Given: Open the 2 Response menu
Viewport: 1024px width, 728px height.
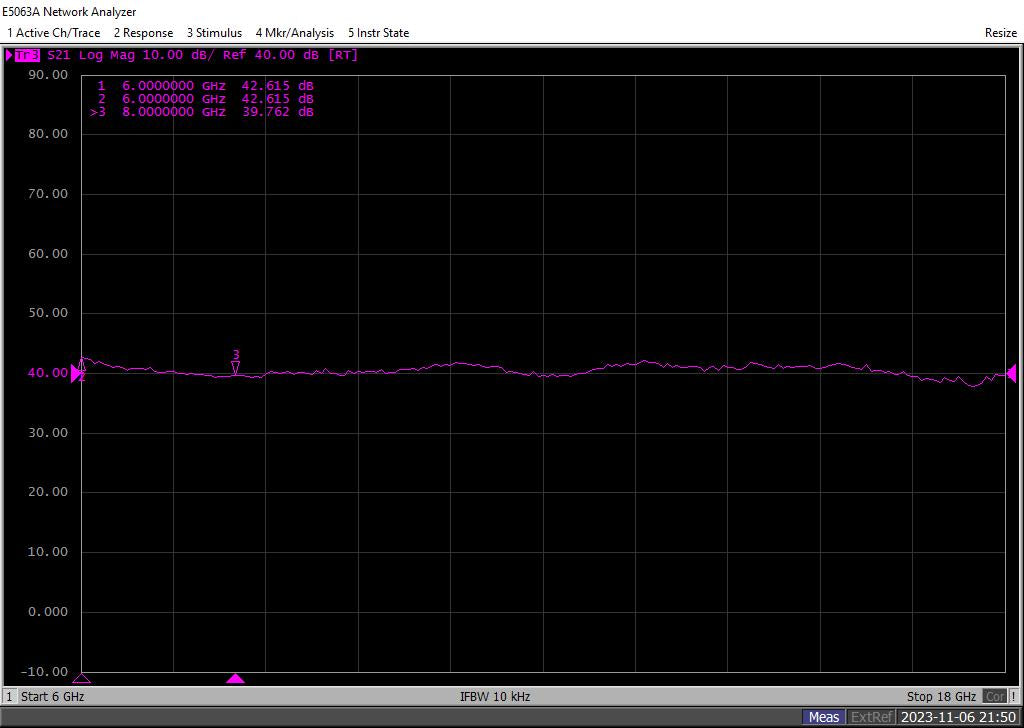Looking at the screenshot, I should pyautogui.click(x=143, y=33).
